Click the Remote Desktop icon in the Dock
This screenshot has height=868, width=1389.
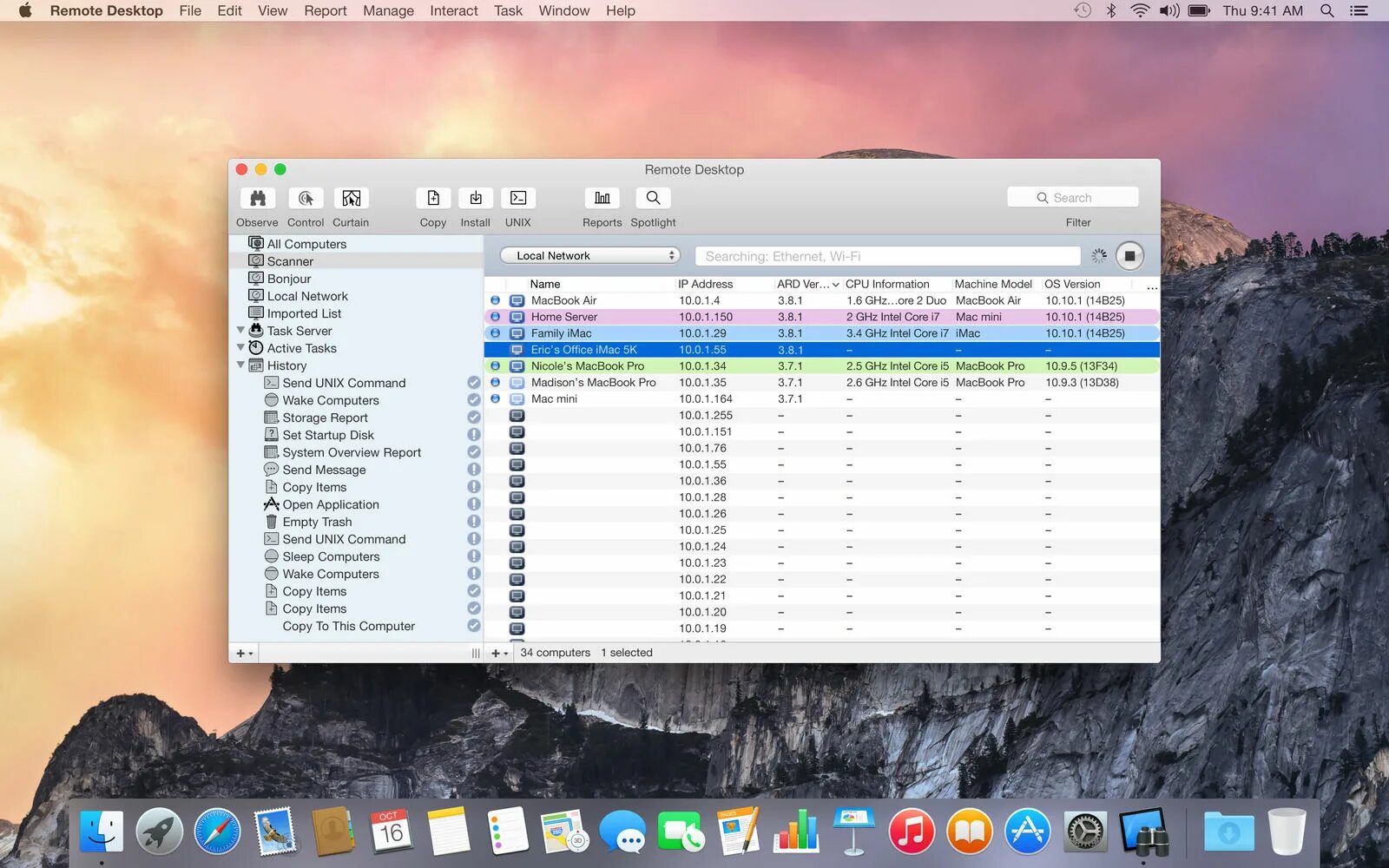coord(1143,831)
